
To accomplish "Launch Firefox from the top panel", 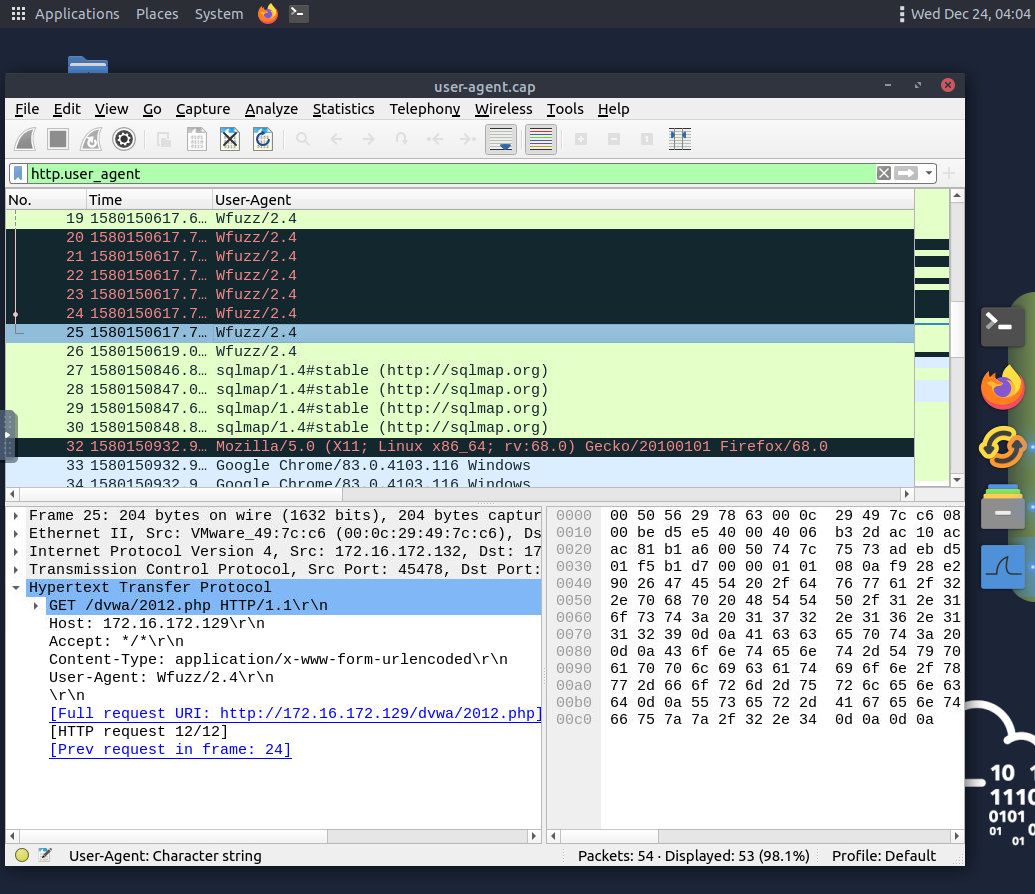I will [x=267, y=13].
